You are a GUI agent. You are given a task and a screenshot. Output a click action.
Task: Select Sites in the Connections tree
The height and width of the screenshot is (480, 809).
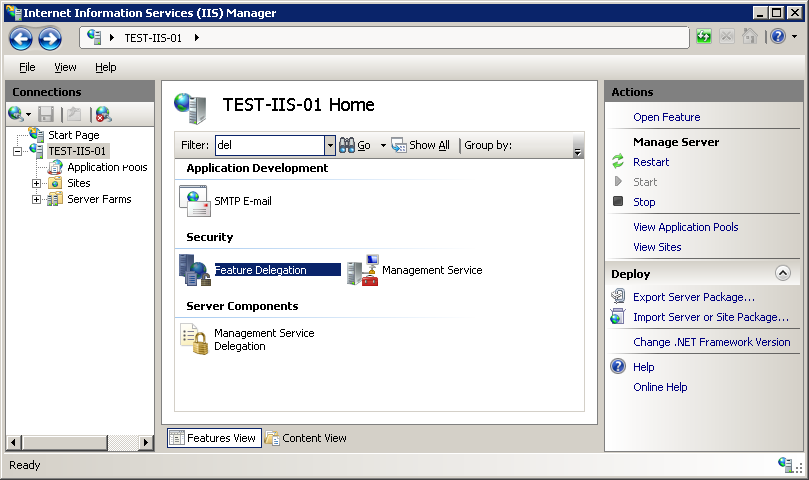point(78,183)
